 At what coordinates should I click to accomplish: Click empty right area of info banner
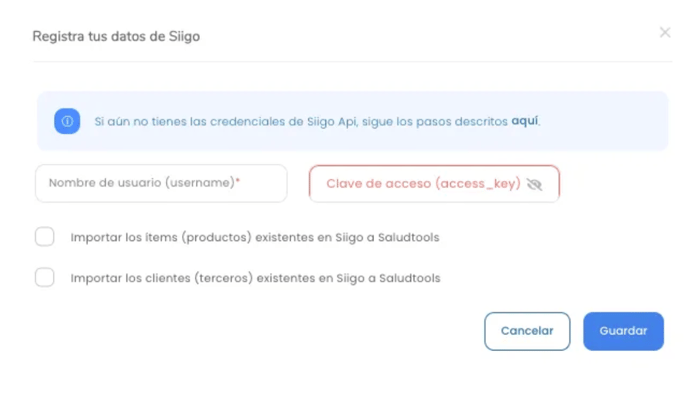point(610,121)
